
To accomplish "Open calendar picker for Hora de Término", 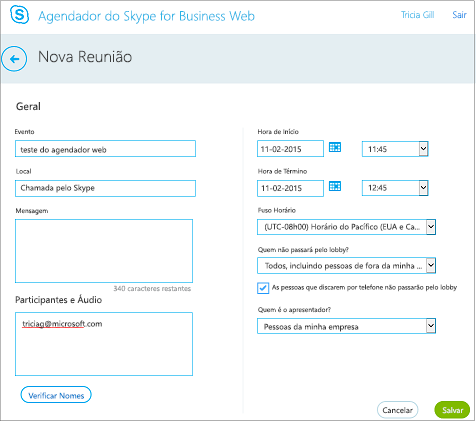I will pos(335,186).
